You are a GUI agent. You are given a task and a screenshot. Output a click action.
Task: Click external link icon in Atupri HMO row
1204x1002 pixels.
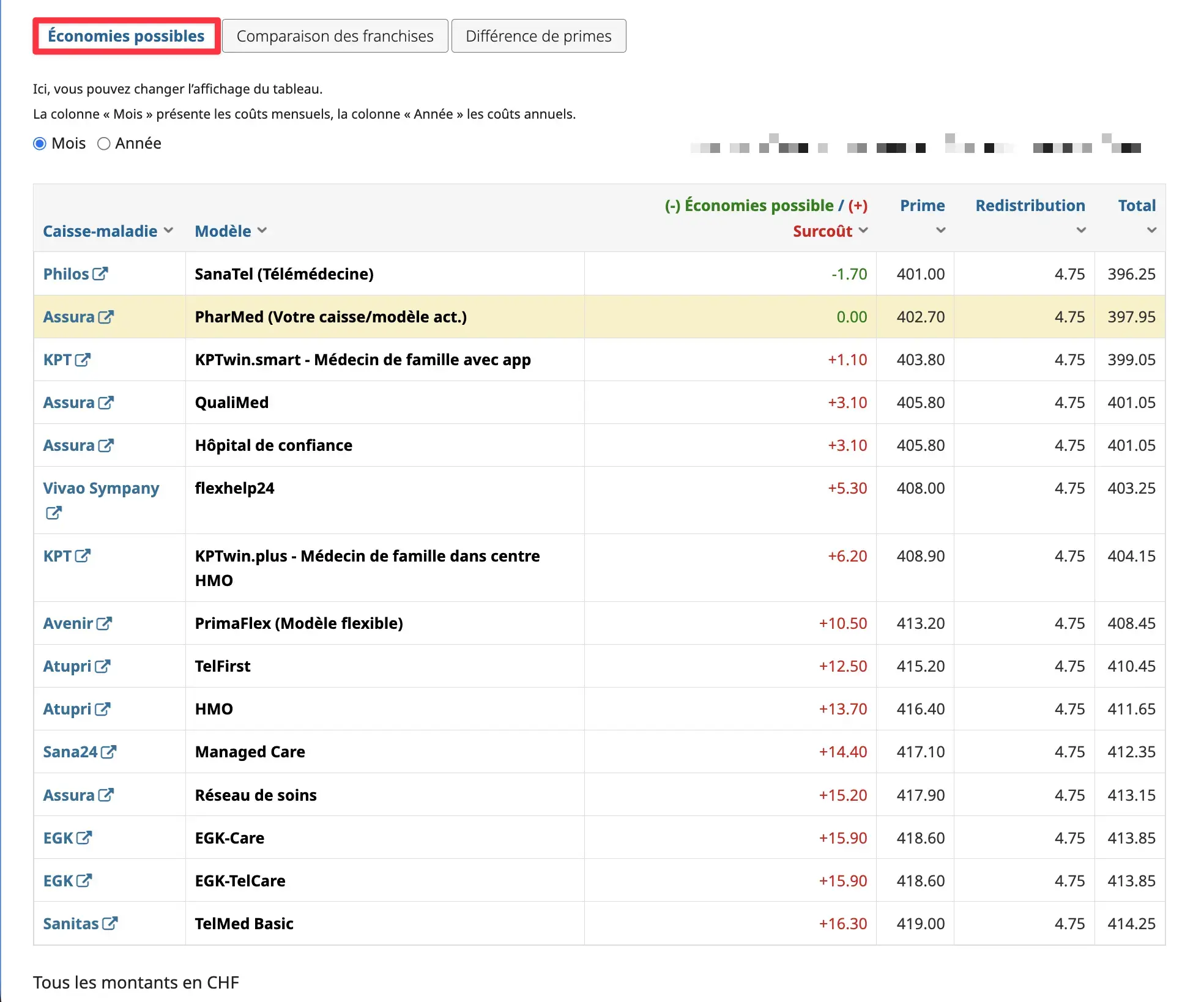tap(102, 708)
